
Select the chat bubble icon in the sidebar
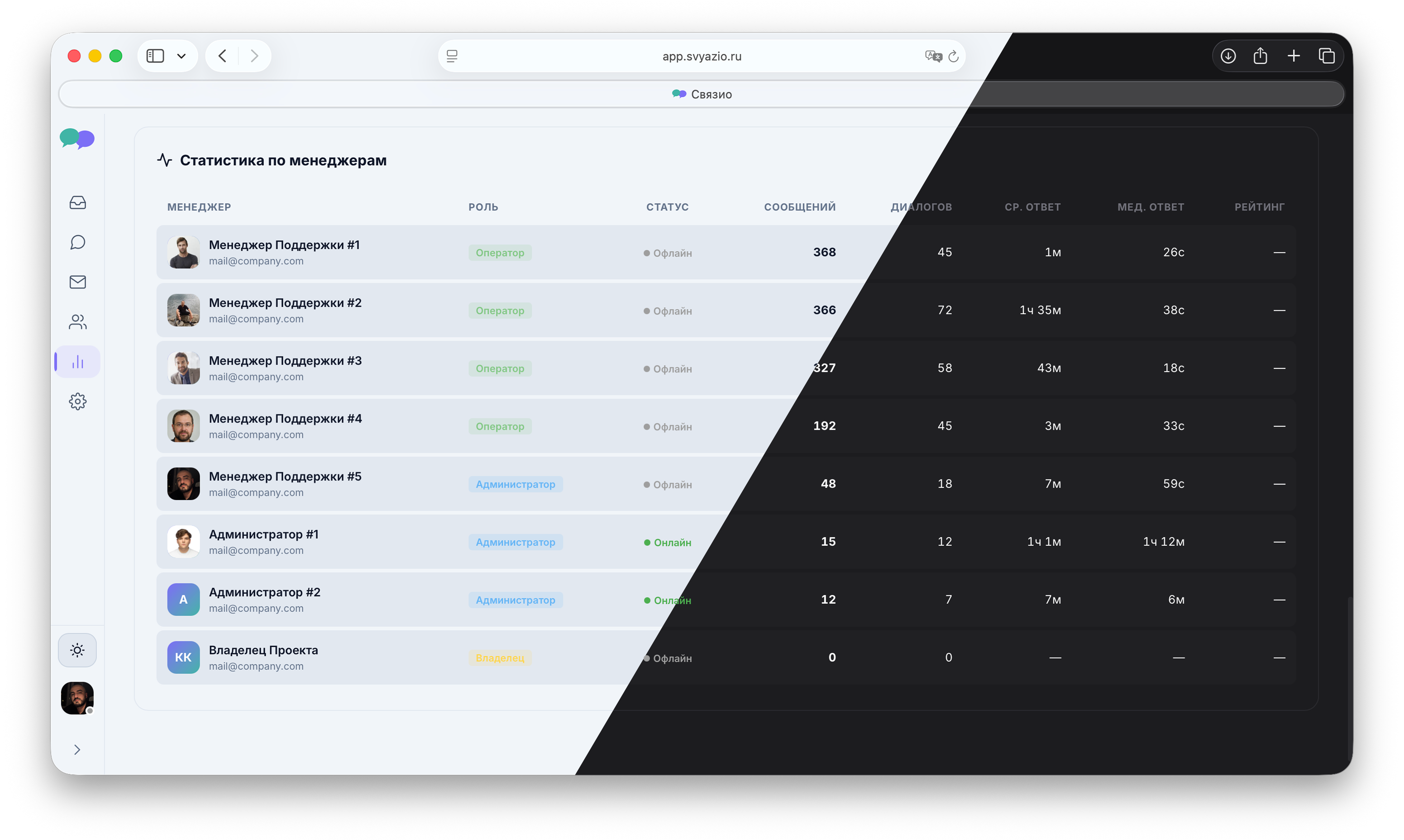click(77, 242)
